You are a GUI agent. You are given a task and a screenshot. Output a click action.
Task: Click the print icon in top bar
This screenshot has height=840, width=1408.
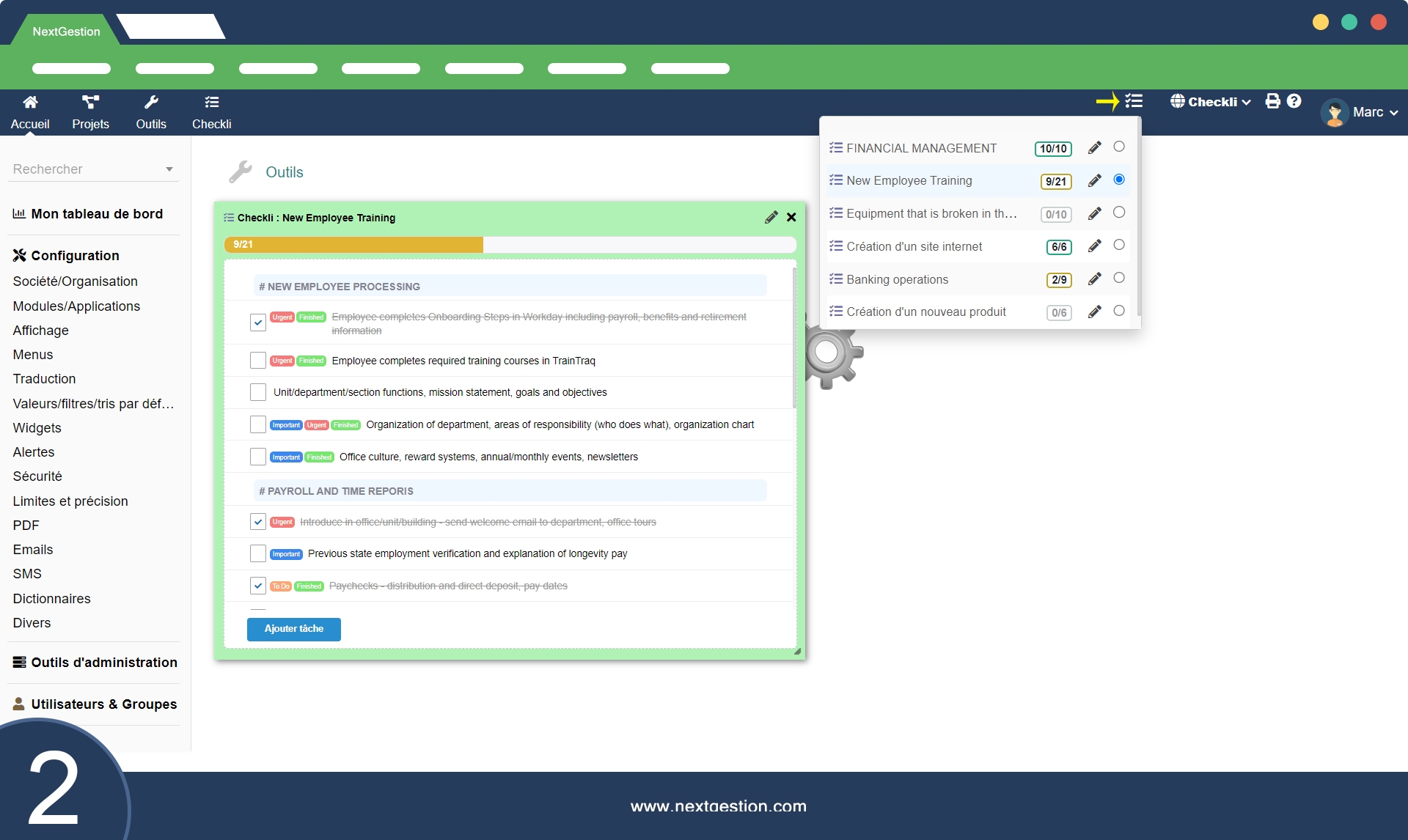pyautogui.click(x=1273, y=101)
